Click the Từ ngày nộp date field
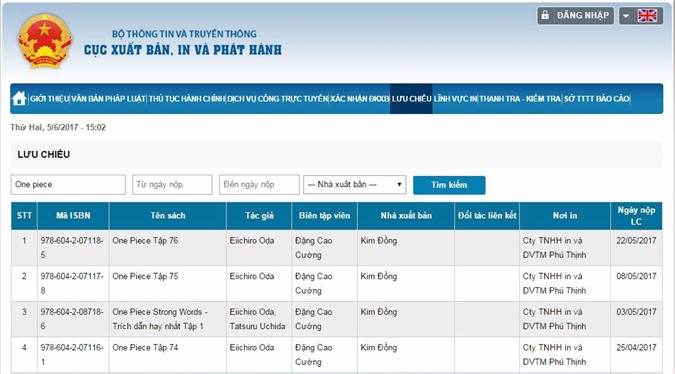Image resolution: width=675 pixels, height=374 pixels. [x=172, y=185]
